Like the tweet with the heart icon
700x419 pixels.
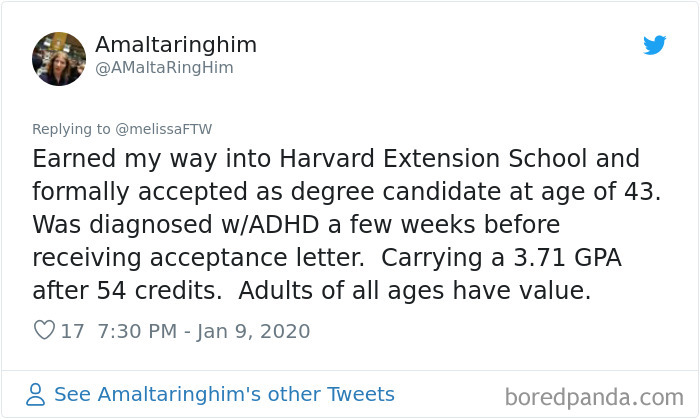tap(44, 331)
